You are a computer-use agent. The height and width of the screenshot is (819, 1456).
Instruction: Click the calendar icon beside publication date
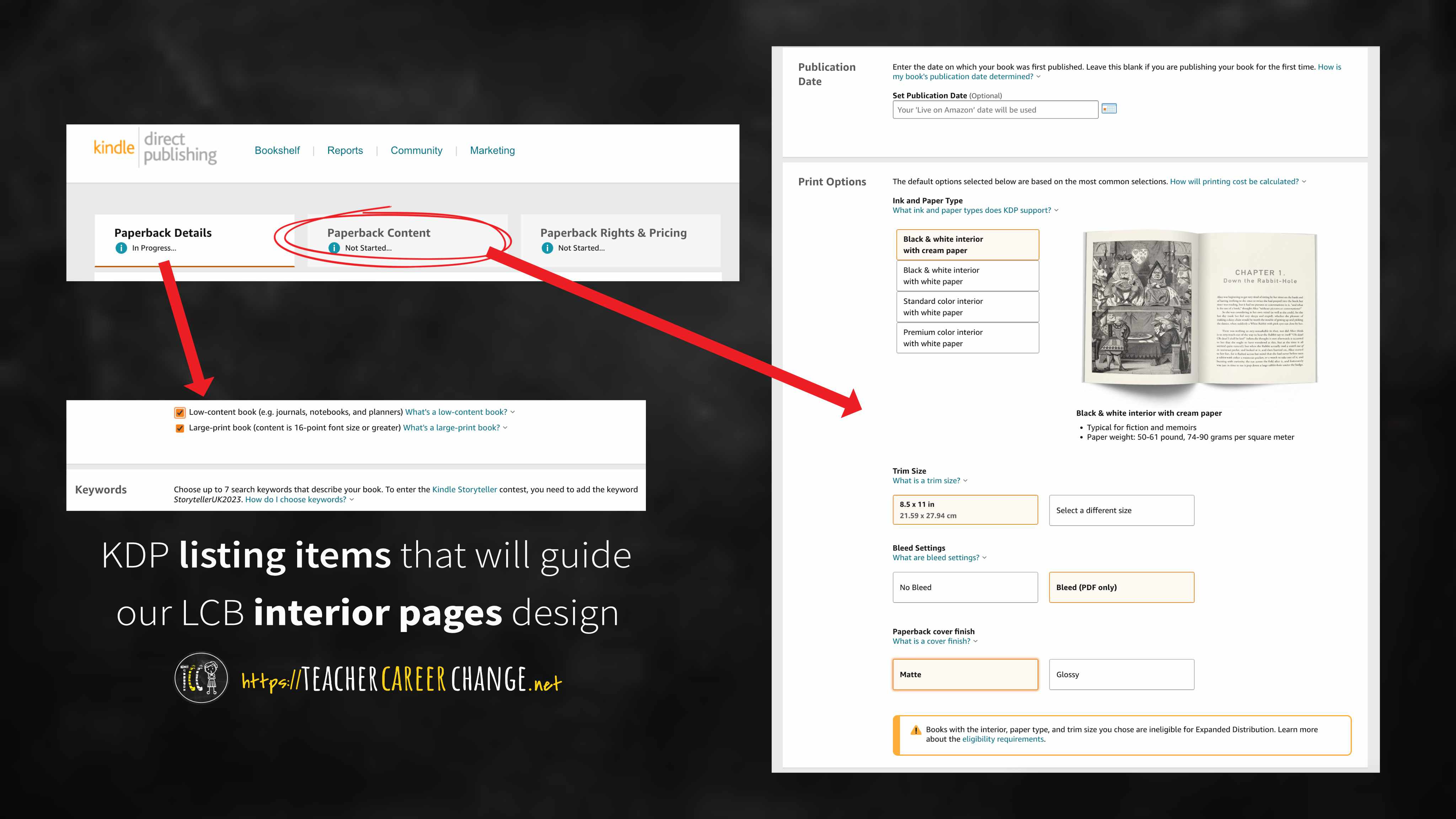click(x=1109, y=109)
